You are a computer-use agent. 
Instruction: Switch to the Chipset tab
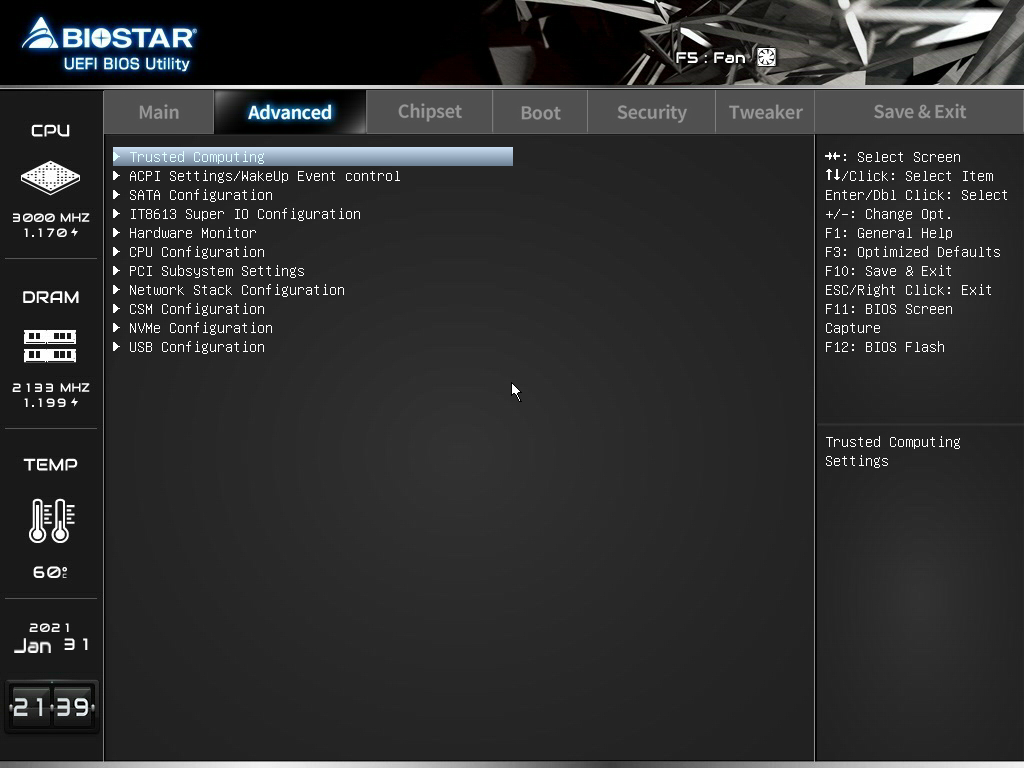(430, 112)
